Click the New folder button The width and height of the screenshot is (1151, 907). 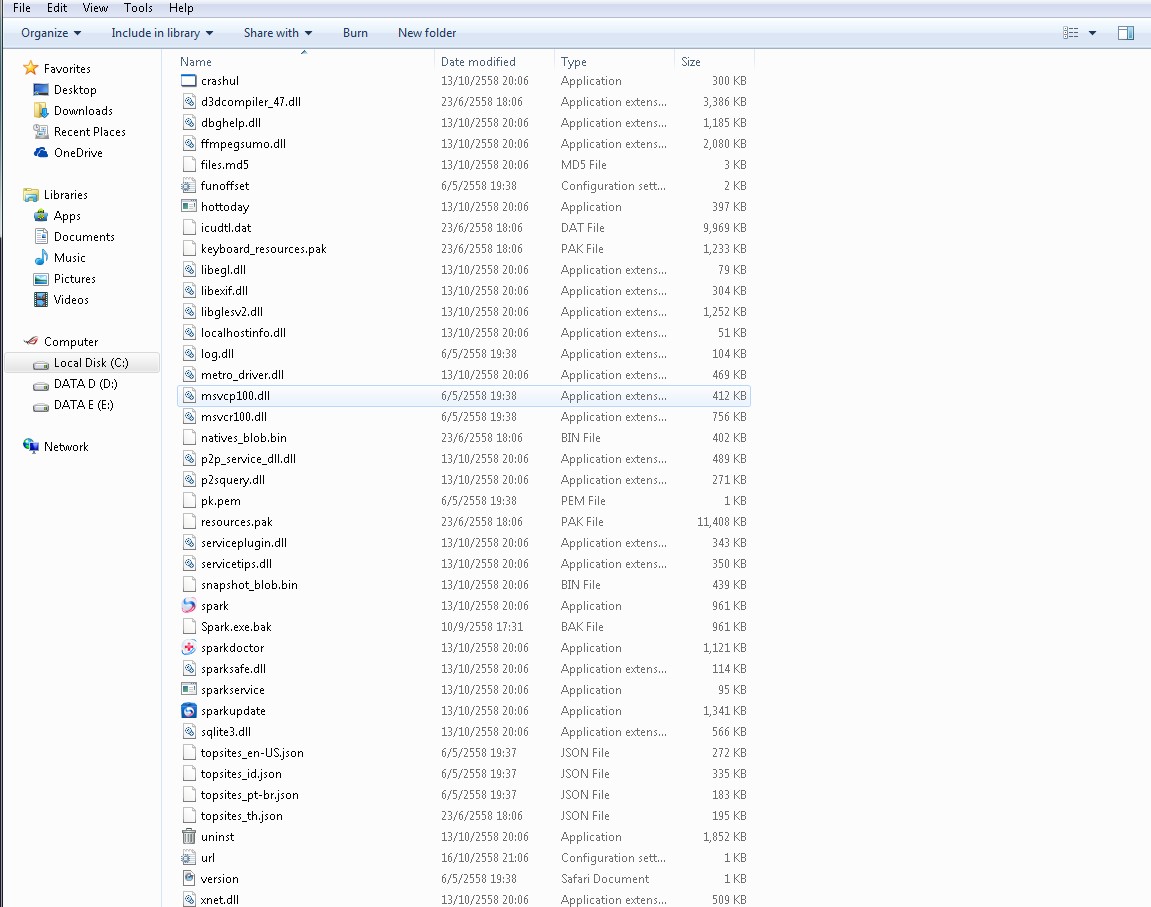coord(426,33)
